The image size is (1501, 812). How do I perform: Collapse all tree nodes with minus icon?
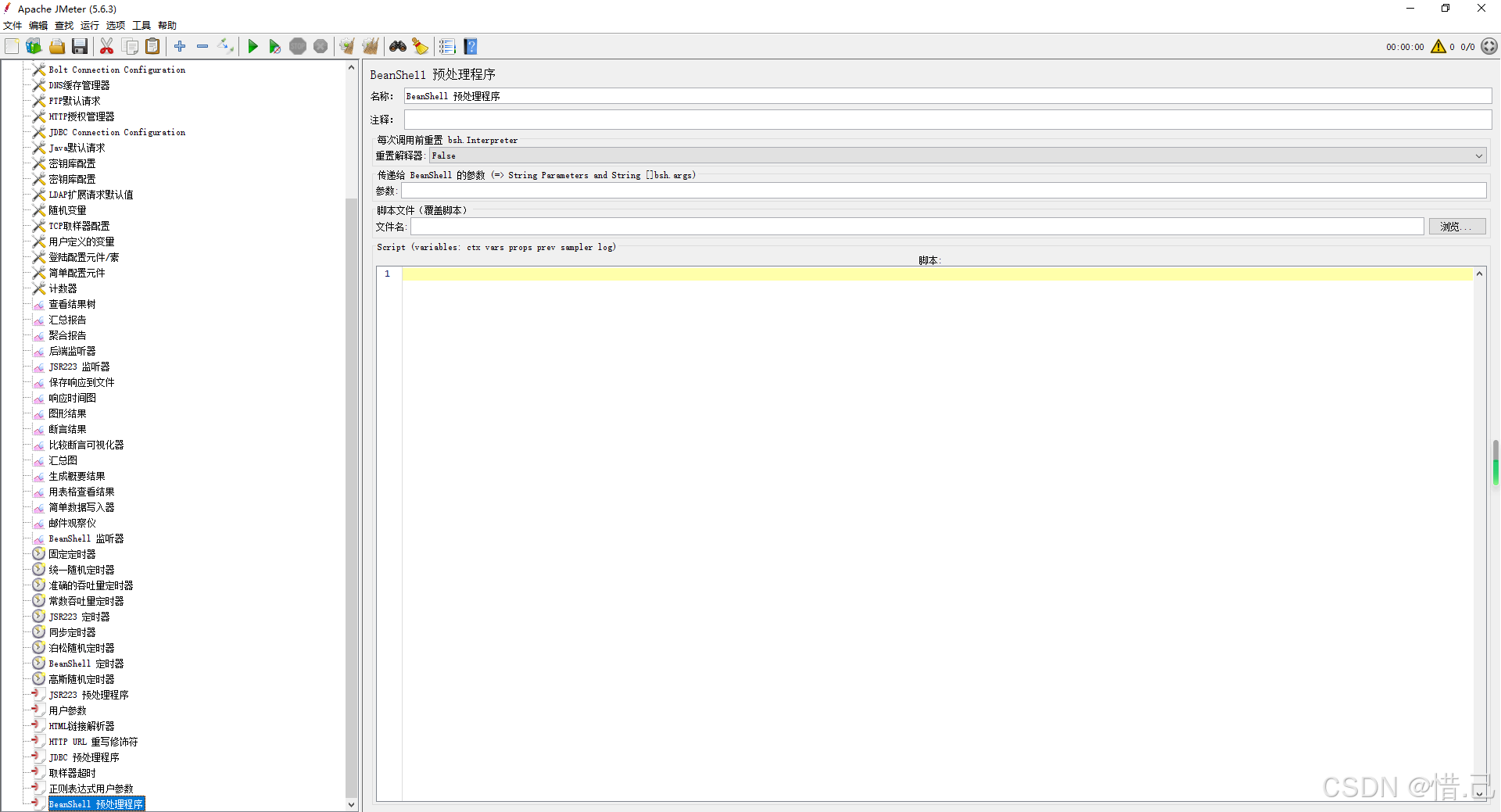pyautogui.click(x=202, y=47)
